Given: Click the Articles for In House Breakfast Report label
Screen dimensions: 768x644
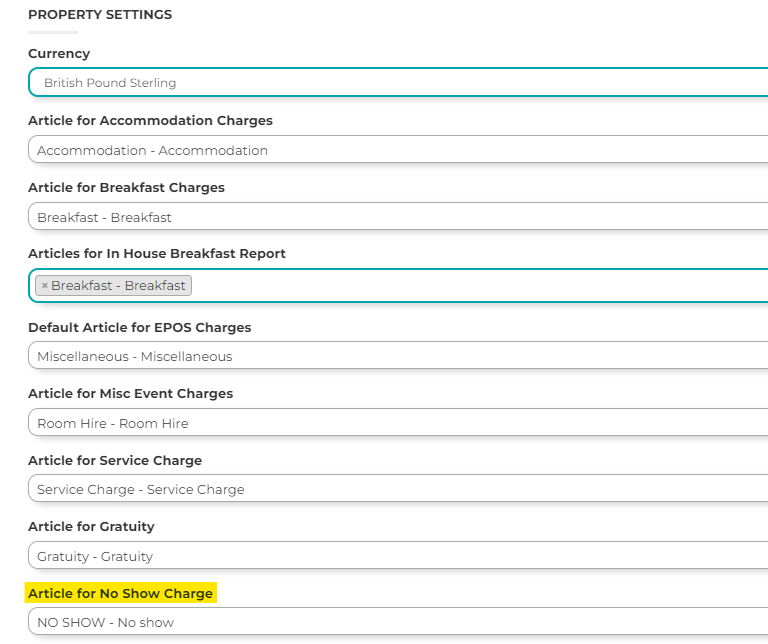Looking at the screenshot, I should point(157,254).
